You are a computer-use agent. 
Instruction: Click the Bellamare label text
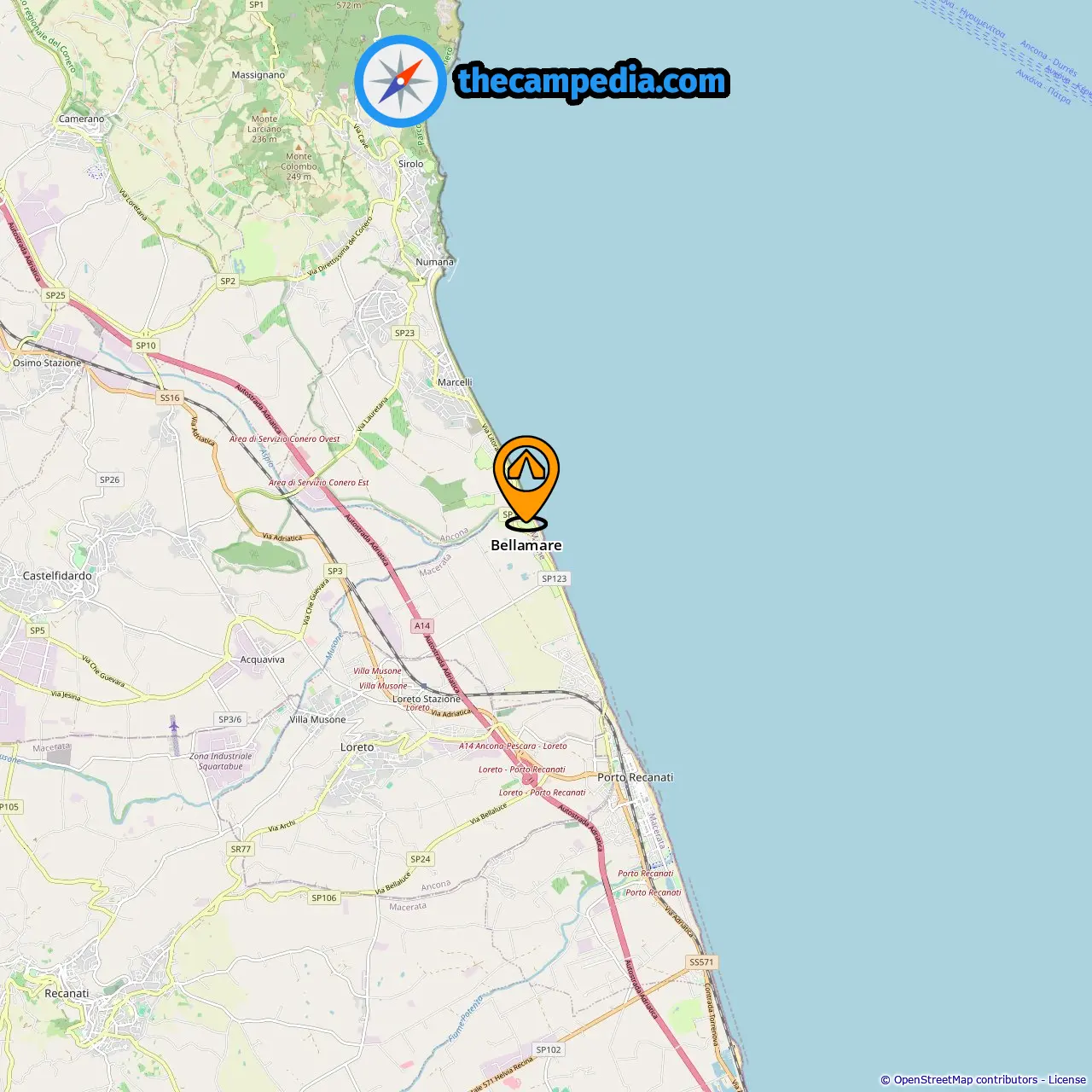(526, 545)
